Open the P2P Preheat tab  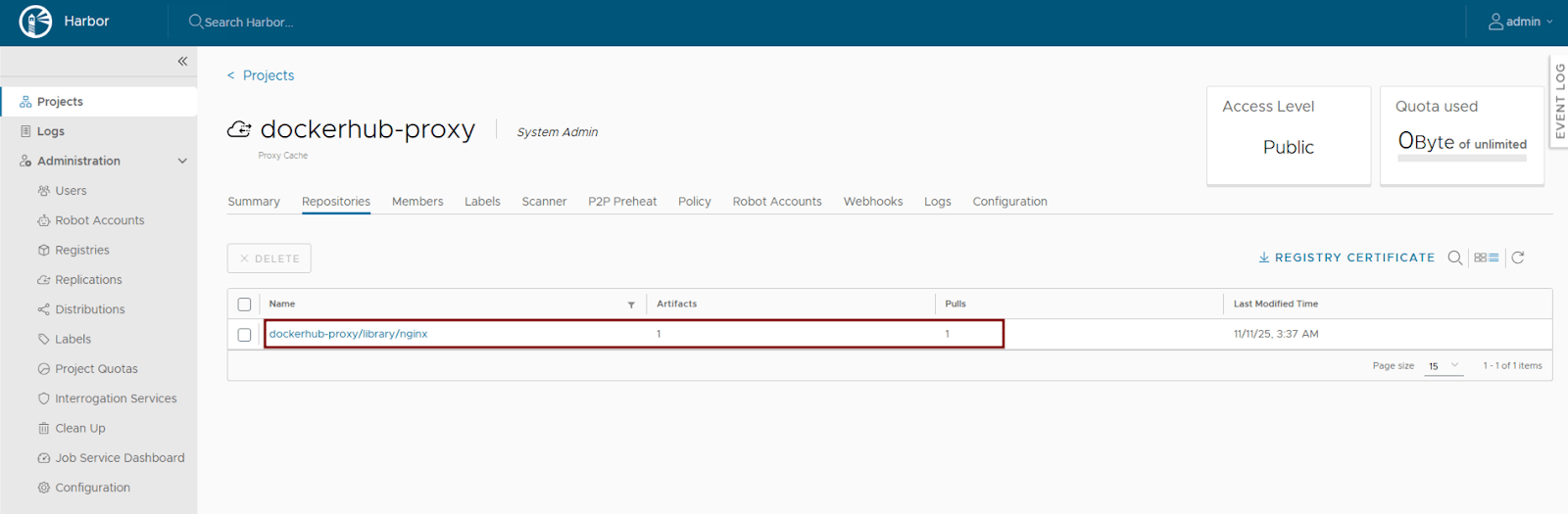(x=622, y=202)
